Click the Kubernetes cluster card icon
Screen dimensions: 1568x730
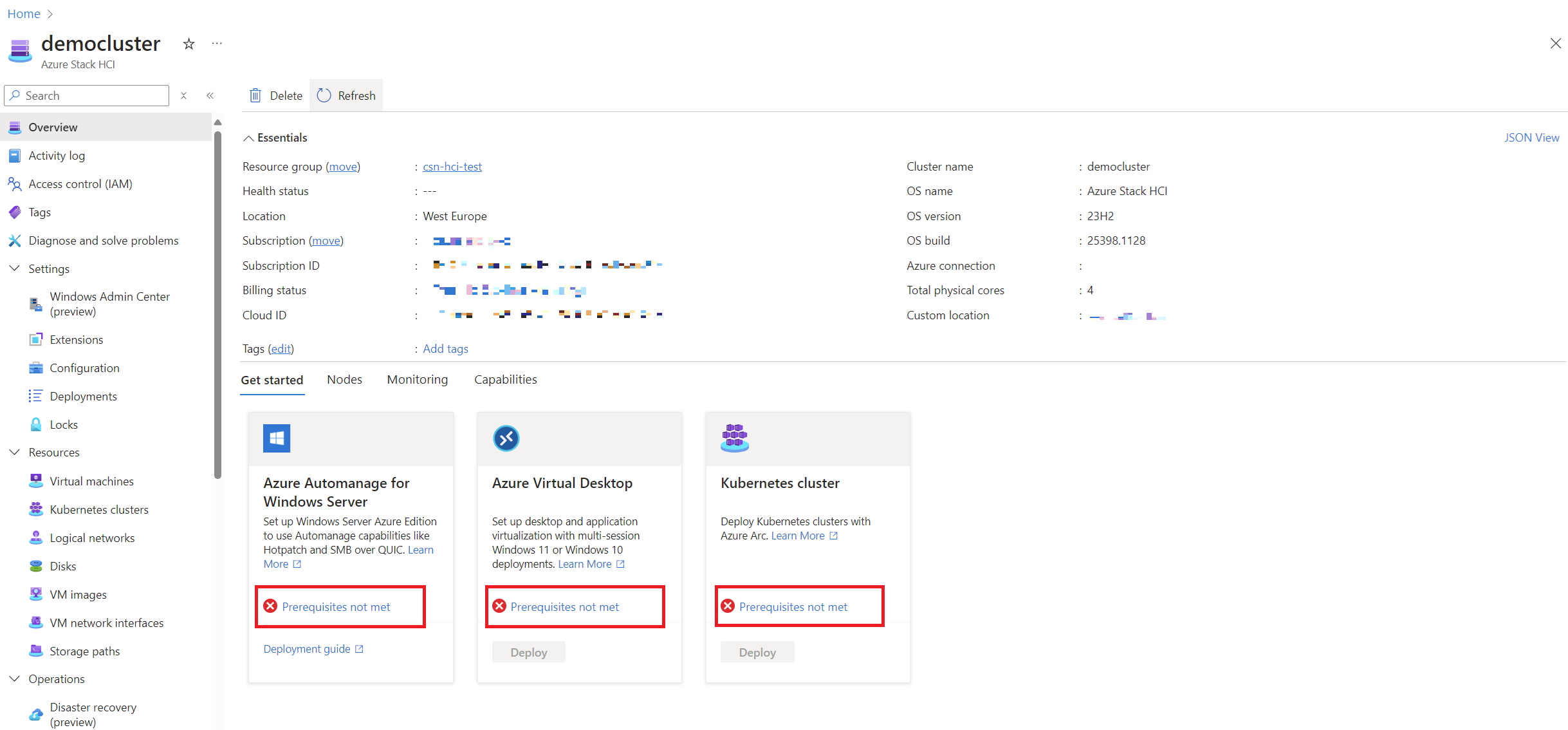pyautogui.click(x=735, y=438)
